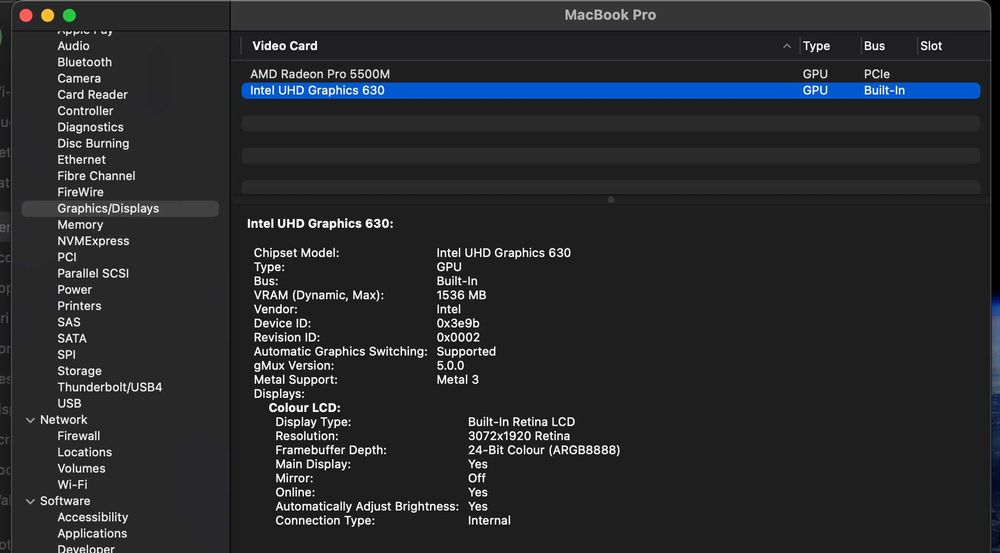
Task: Select SATA in the sidebar
Action: tap(71, 339)
